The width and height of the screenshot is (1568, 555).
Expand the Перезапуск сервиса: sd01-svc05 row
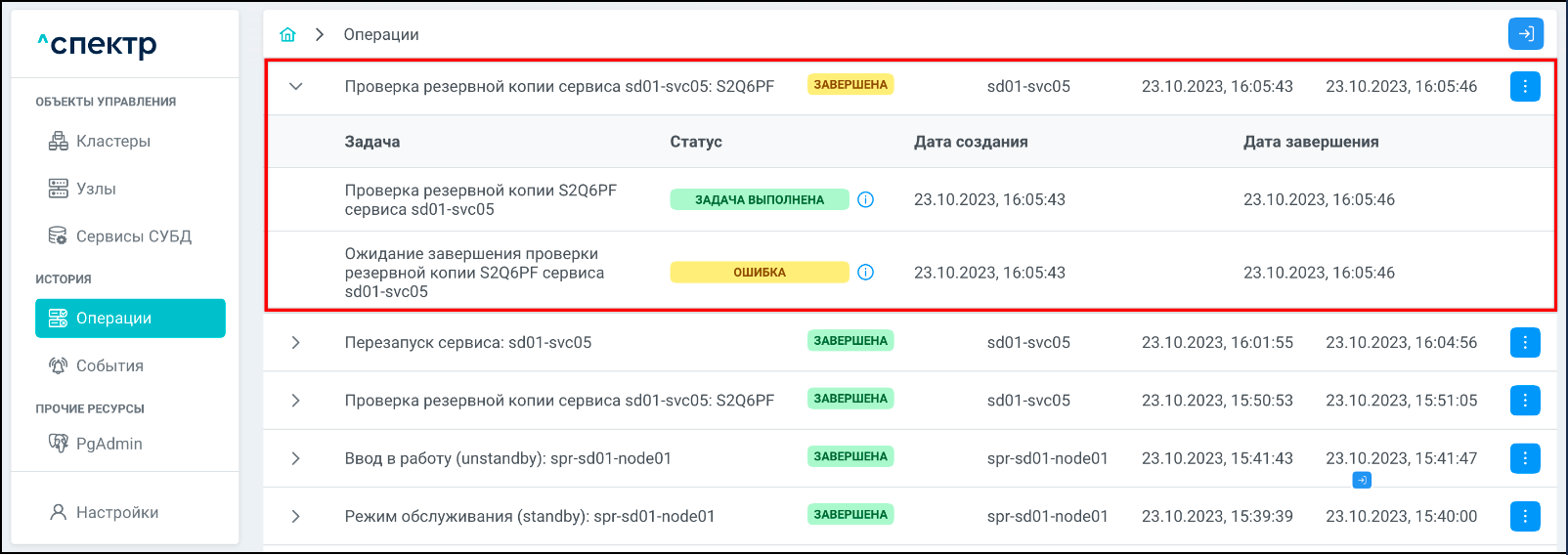pyautogui.click(x=296, y=343)
